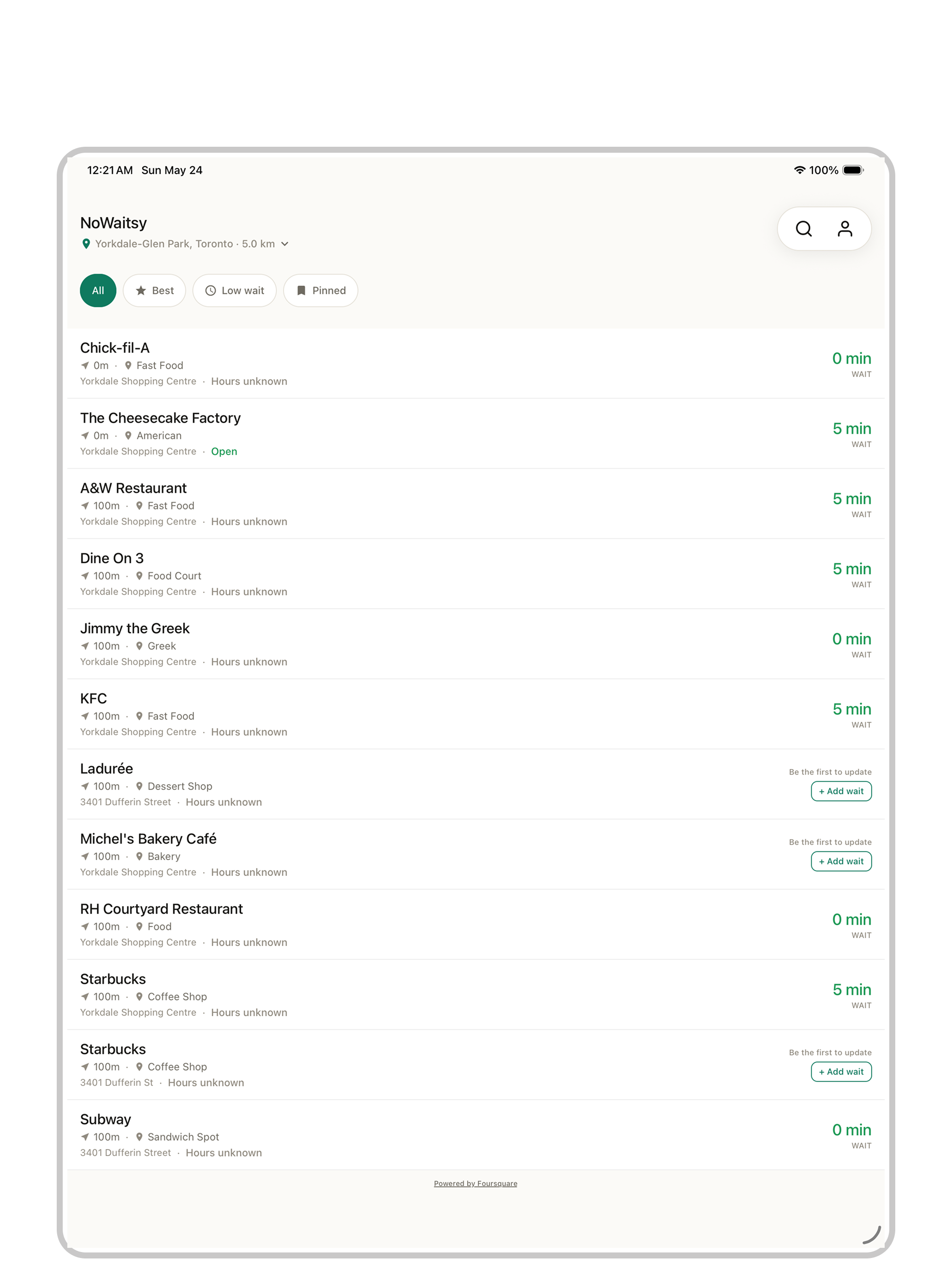952x1270 pixels.
Task: Click Jimmy the Greek 0 min wait
Action: coord(851,638)
